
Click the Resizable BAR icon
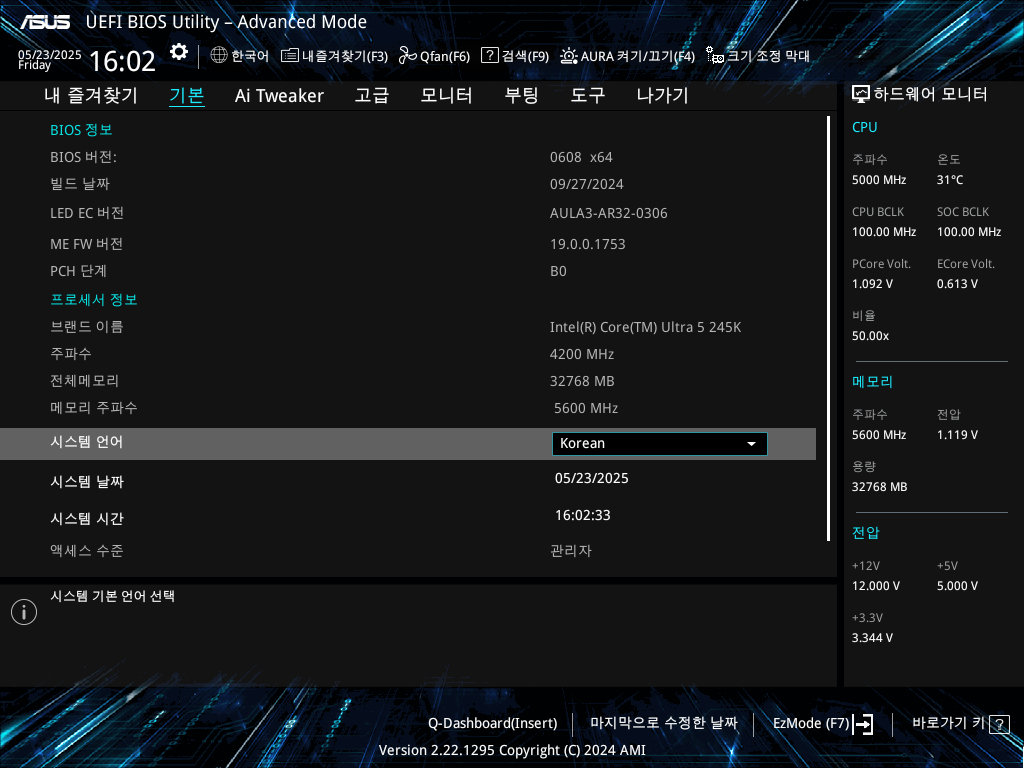(715, 56)
